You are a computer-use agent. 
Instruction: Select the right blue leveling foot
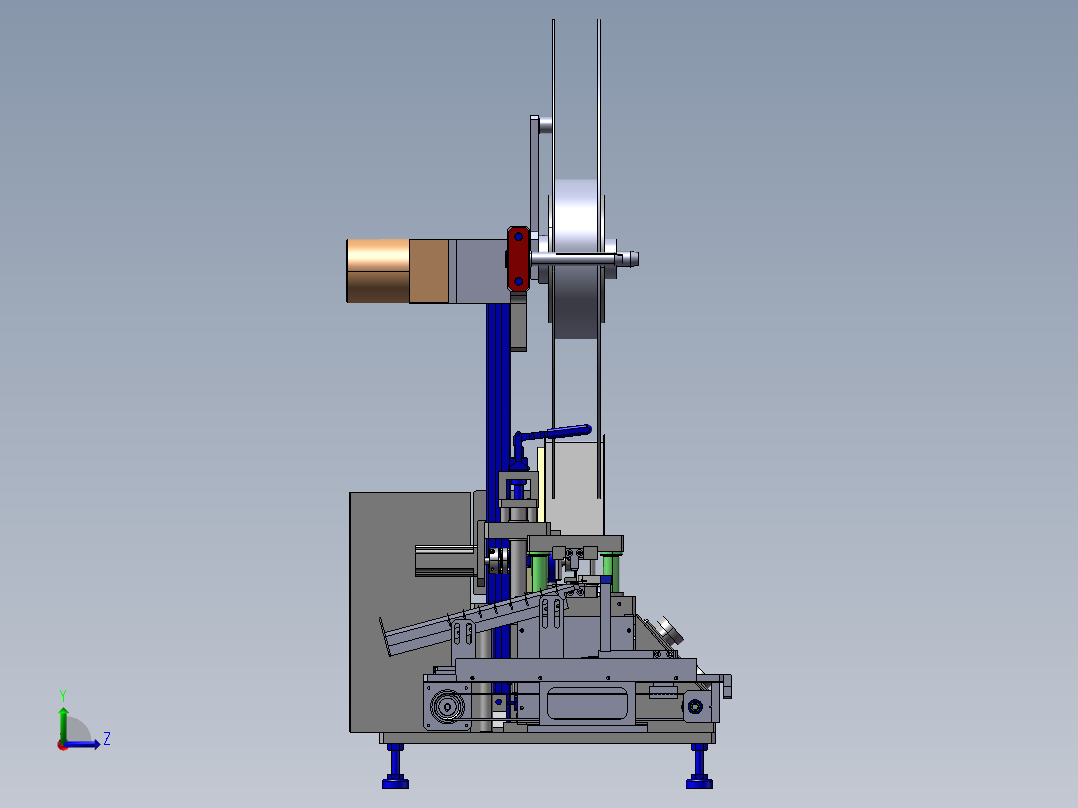[699, 766]
